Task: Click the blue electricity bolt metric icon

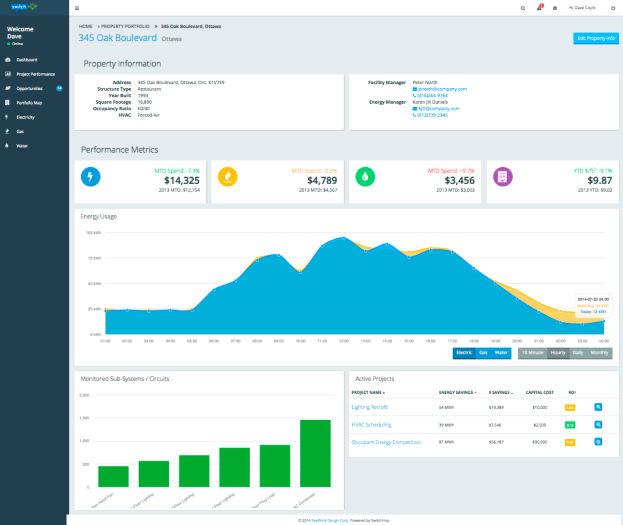Action: (91, 177)
